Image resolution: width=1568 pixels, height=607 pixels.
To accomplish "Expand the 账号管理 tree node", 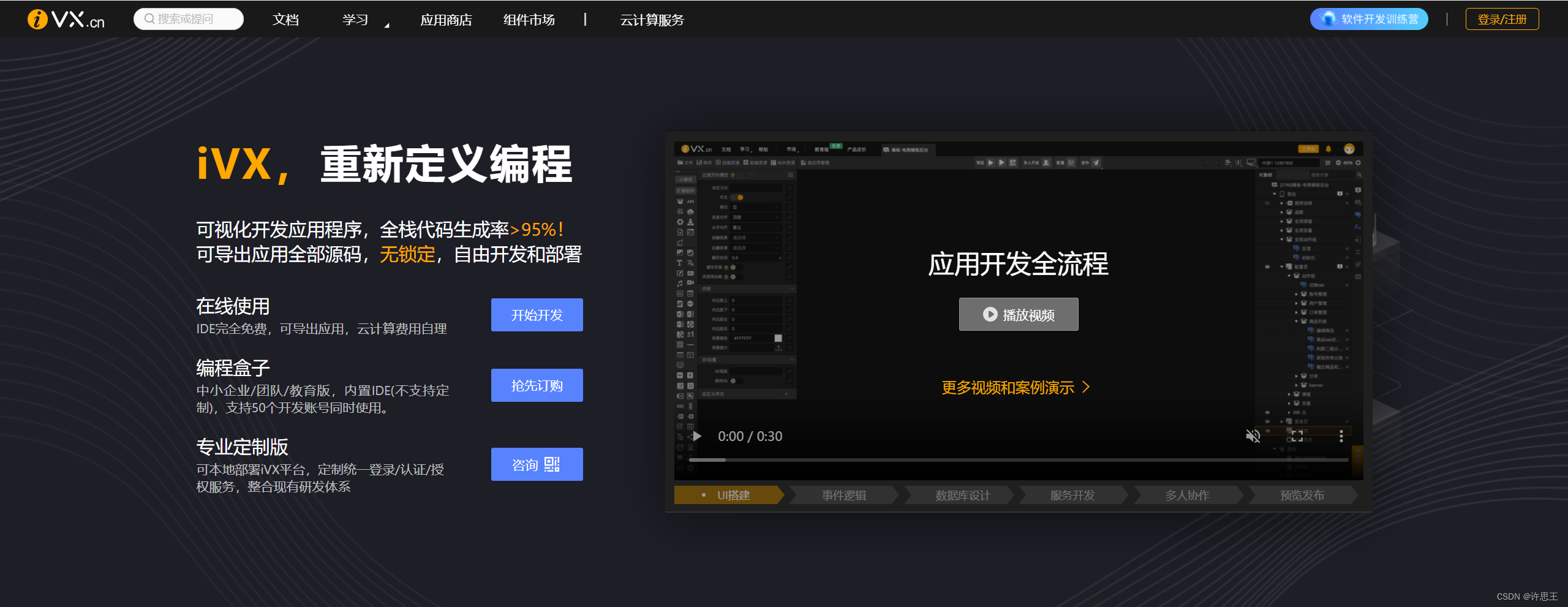I will tap(1298, 293).
